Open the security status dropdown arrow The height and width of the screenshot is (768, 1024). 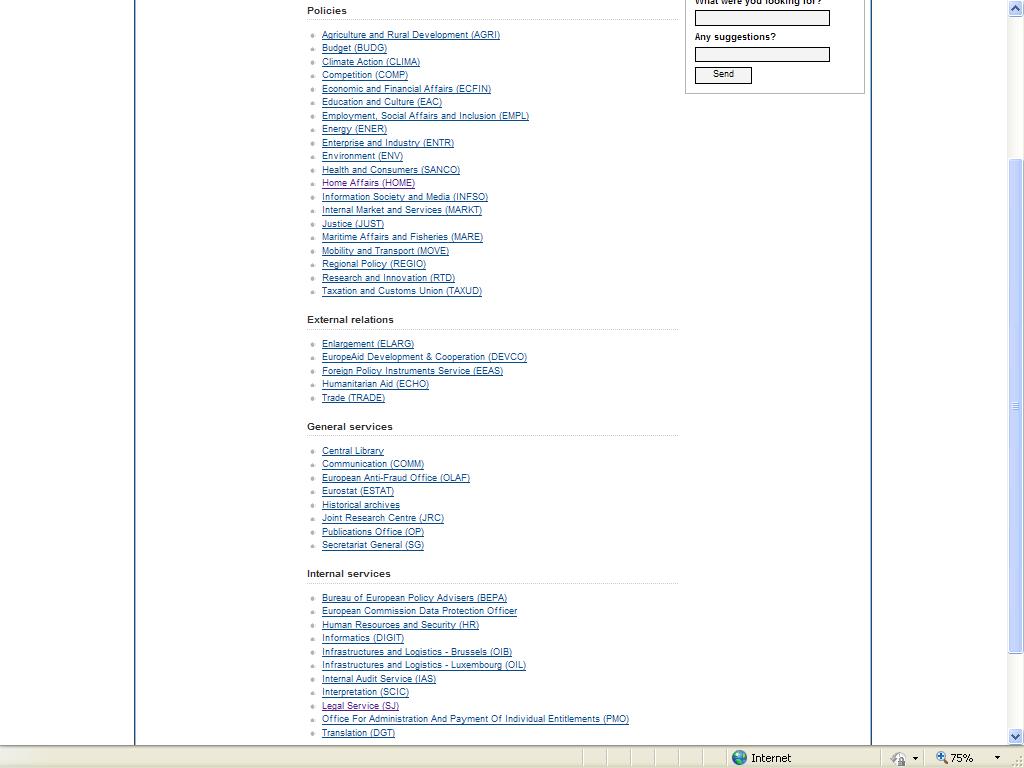915,758
